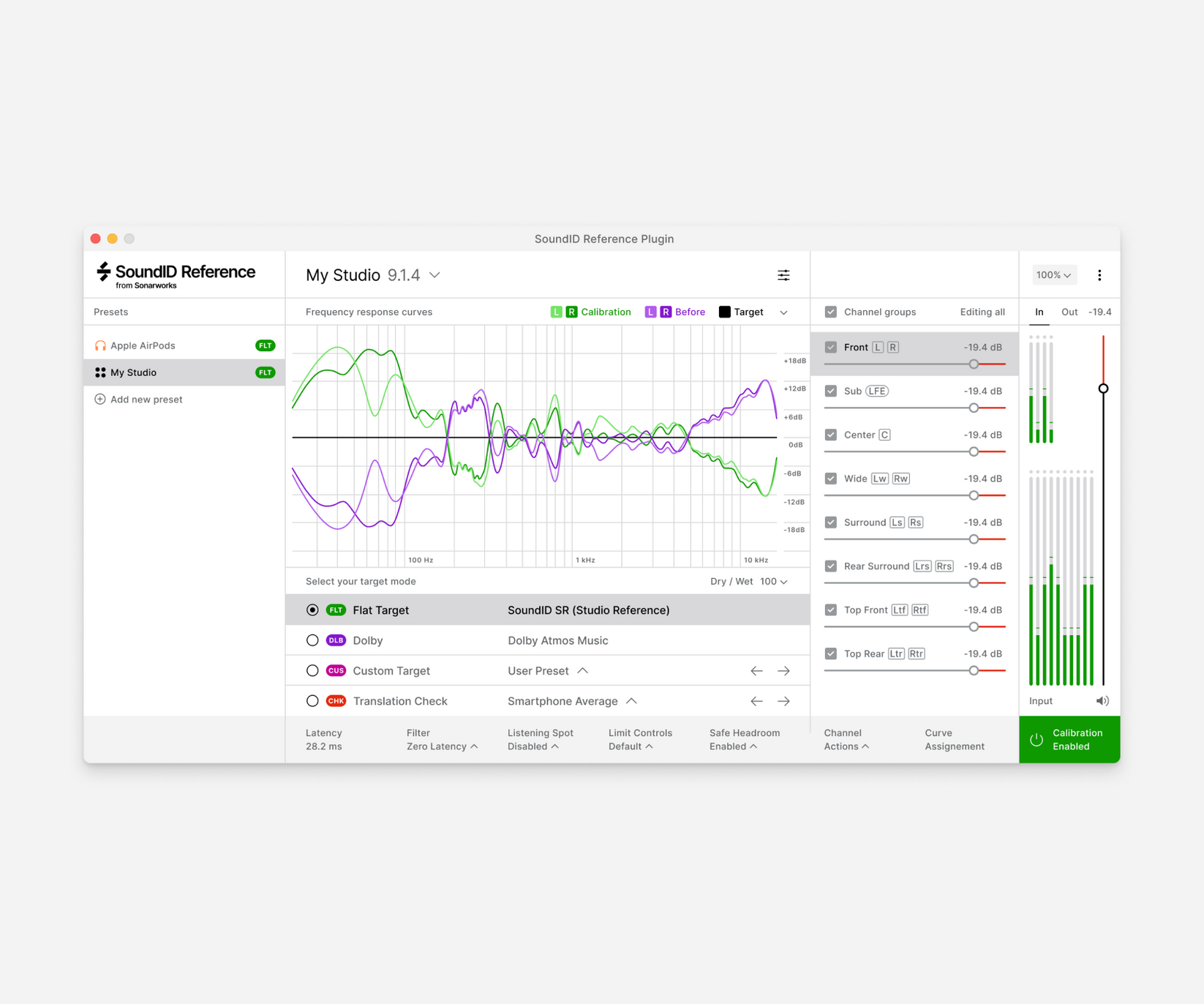Disable calibration via the Calibration Enabled button

pyautogui.click(x=1069, y=739)
